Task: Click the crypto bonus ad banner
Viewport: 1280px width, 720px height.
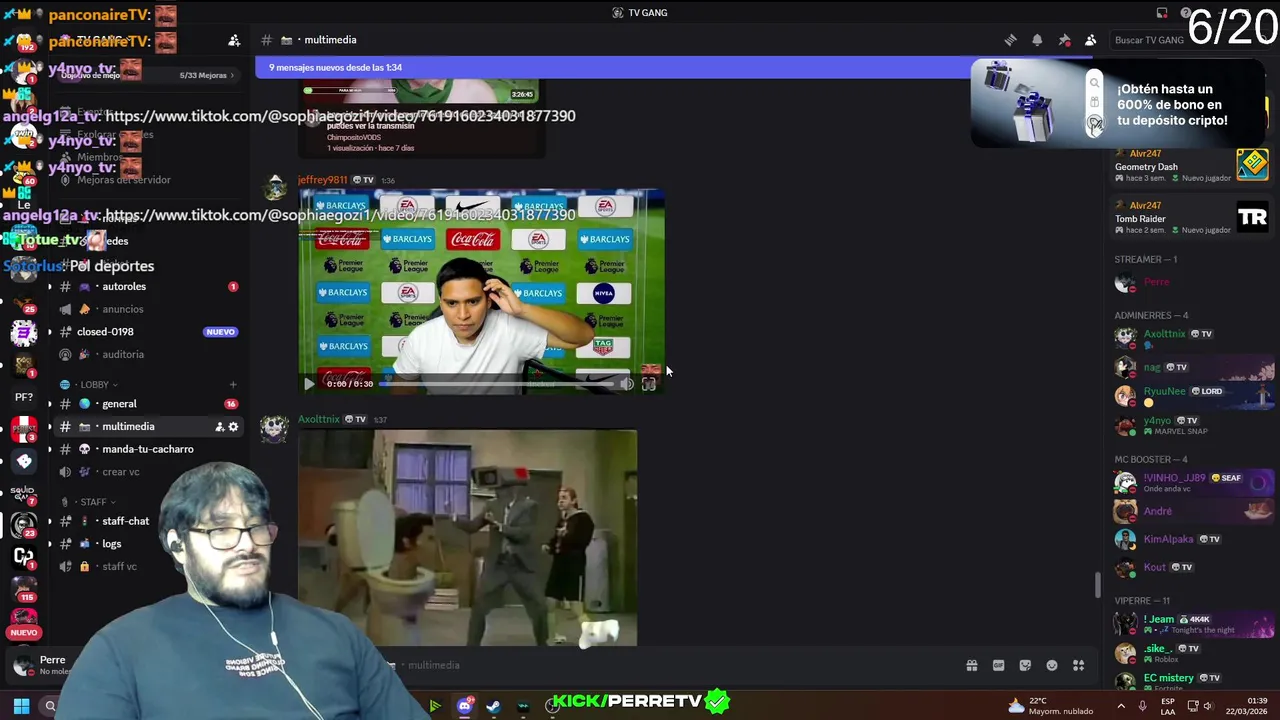Action: (x=1120, y=103)
